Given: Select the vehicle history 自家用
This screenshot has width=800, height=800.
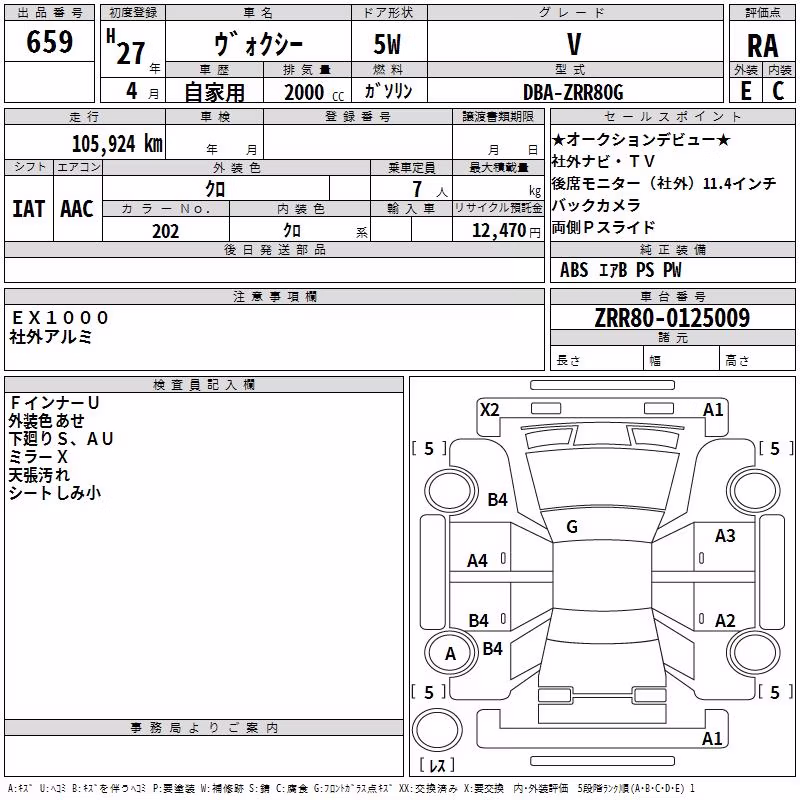Looking at the screenshot, I should [x=214, y=92].
